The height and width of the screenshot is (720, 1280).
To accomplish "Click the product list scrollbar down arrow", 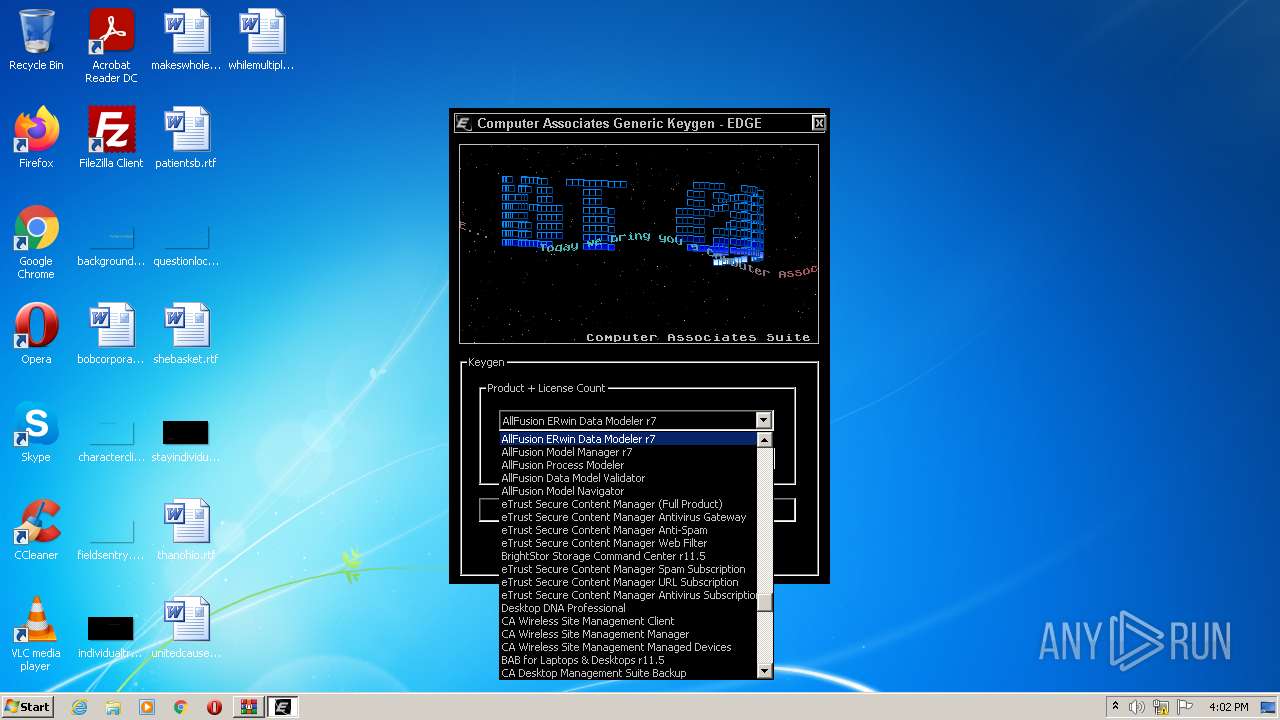I will pyautogui.click(x=764, y=671).
